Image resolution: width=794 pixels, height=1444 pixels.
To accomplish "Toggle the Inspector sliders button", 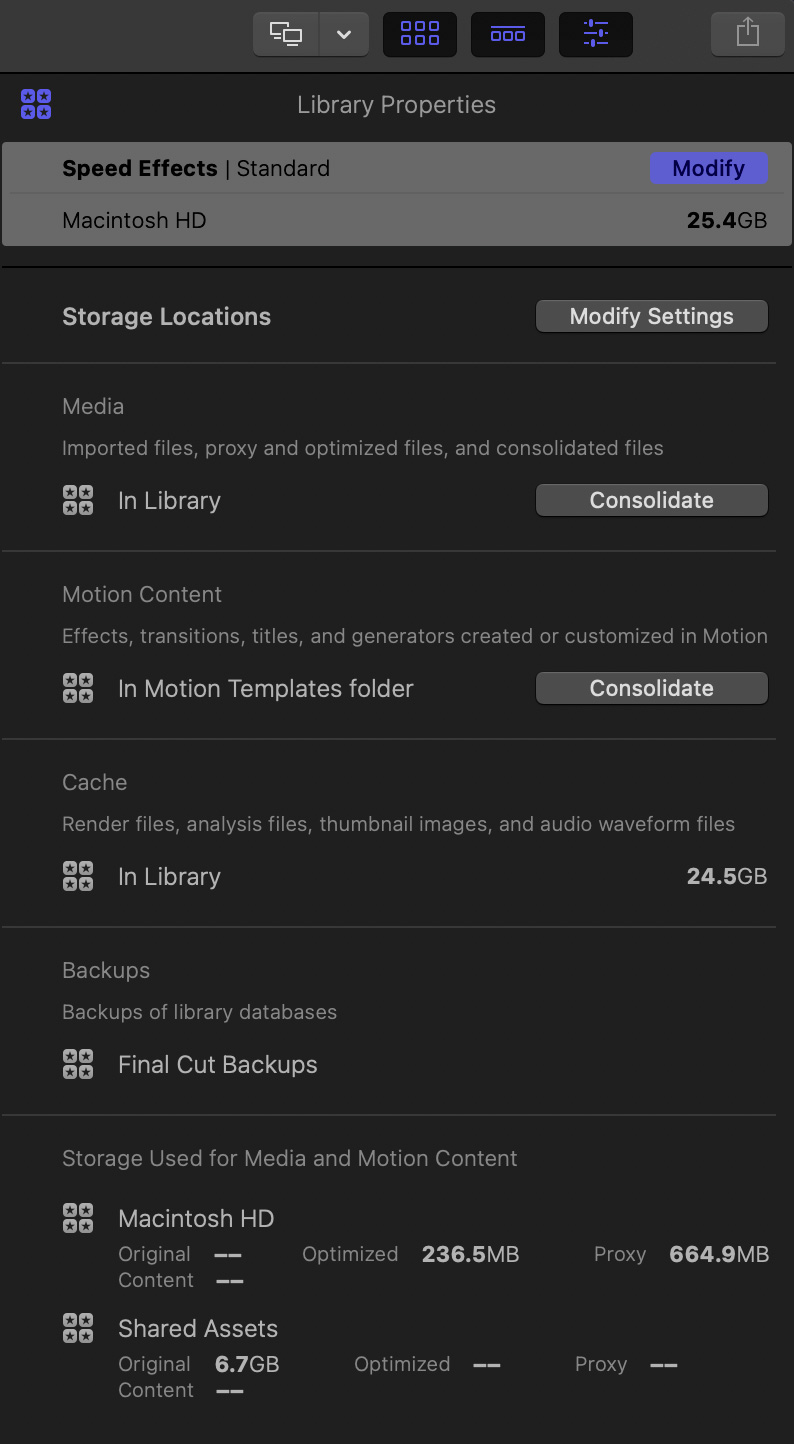I will pos(596,34).
